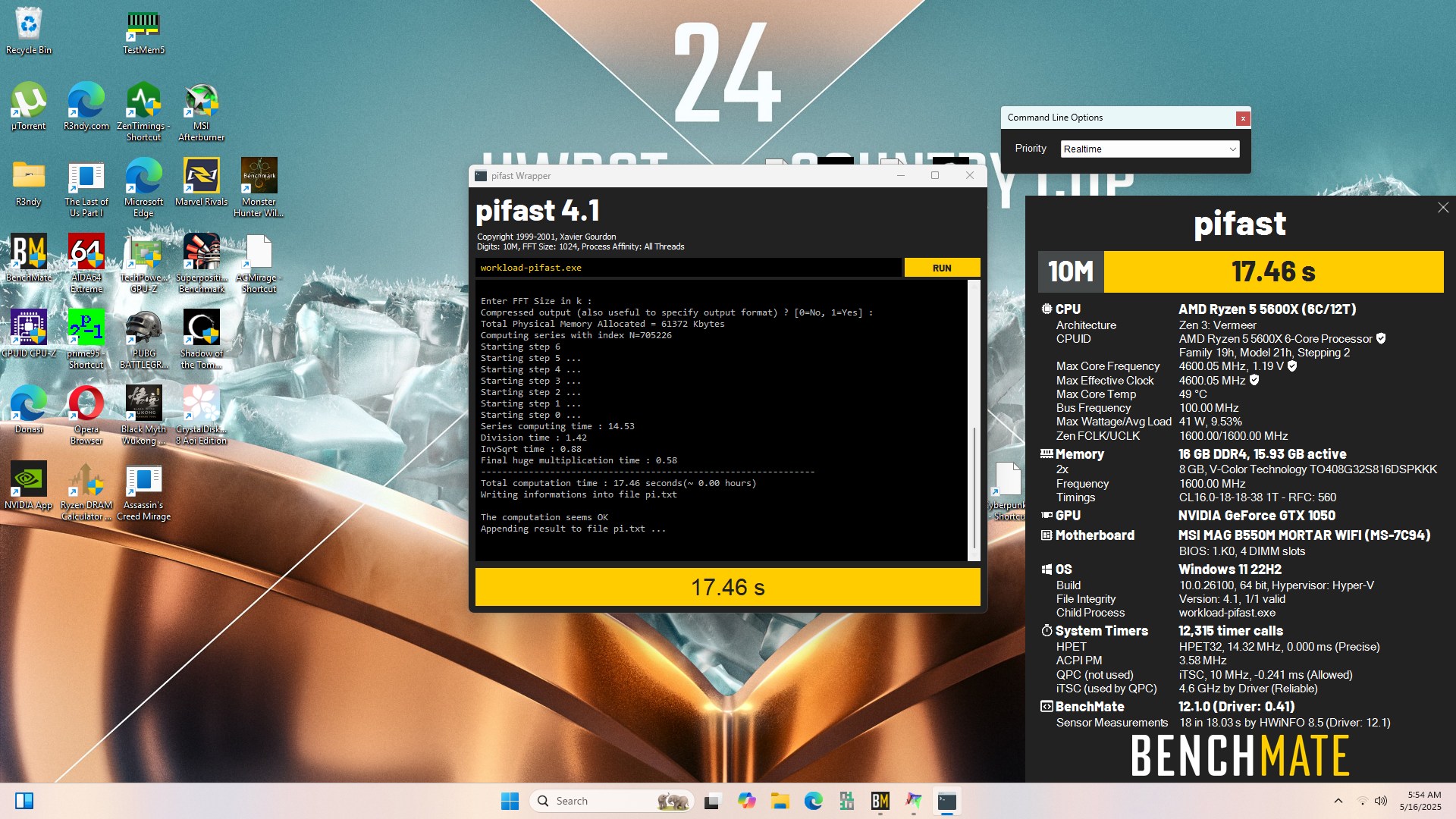The height and width of the screenshot is (819, 1456).
Task: Close the BenchMate pifast result panel
Action: pos(1442,208)
